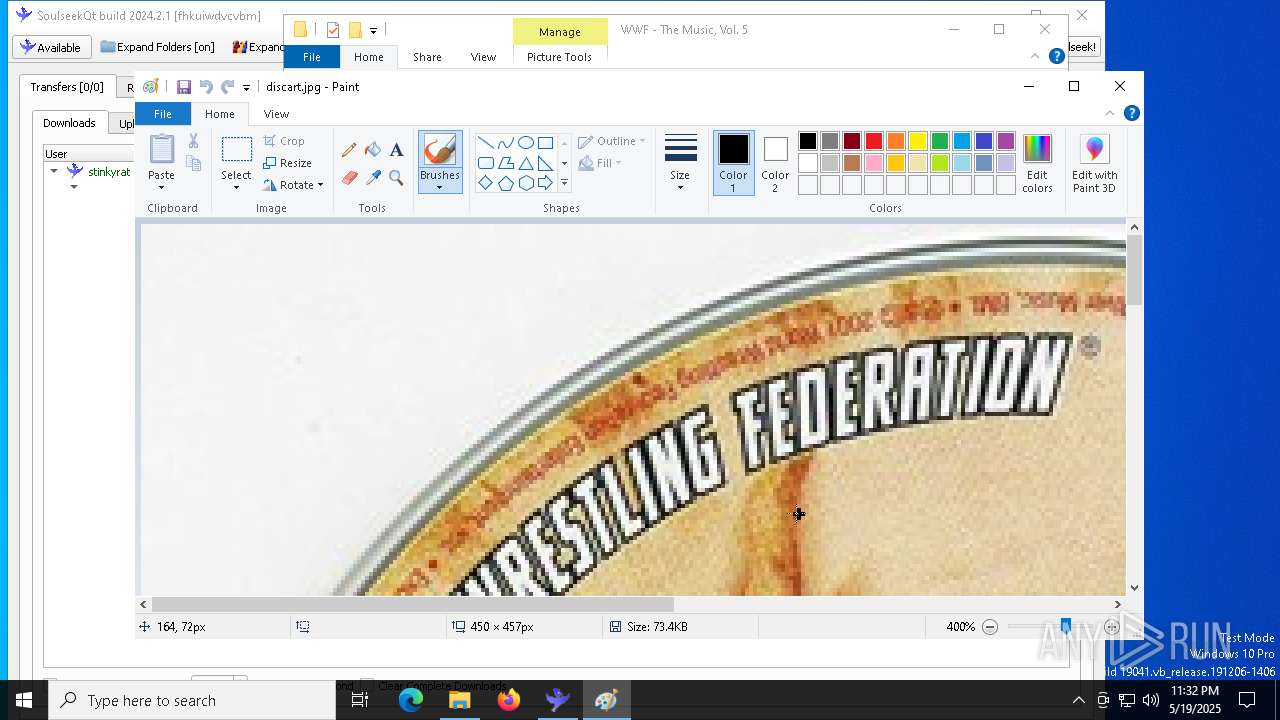Click the zoom slider handle
This screenshot has height=720, width=1280.
1066,627
